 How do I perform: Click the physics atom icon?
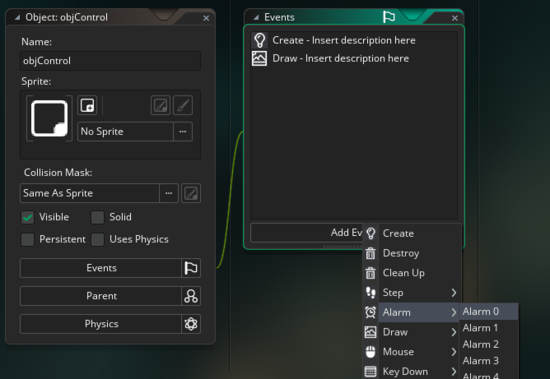(191, 324)
